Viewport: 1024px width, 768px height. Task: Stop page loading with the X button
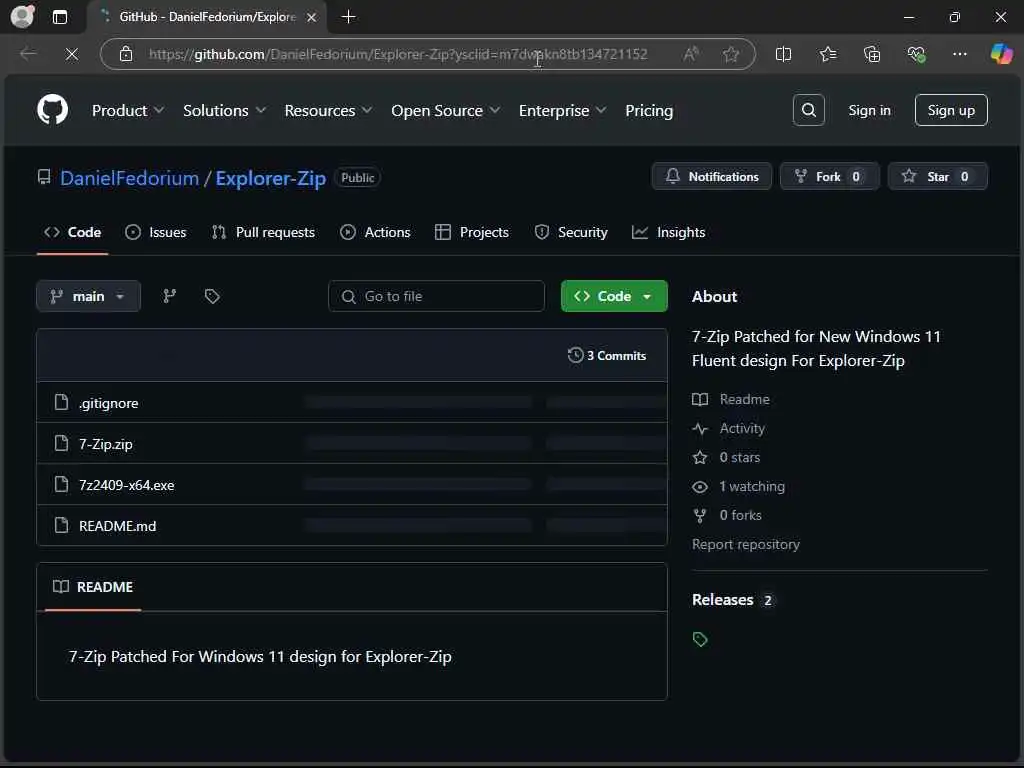[x=72, y=54]
